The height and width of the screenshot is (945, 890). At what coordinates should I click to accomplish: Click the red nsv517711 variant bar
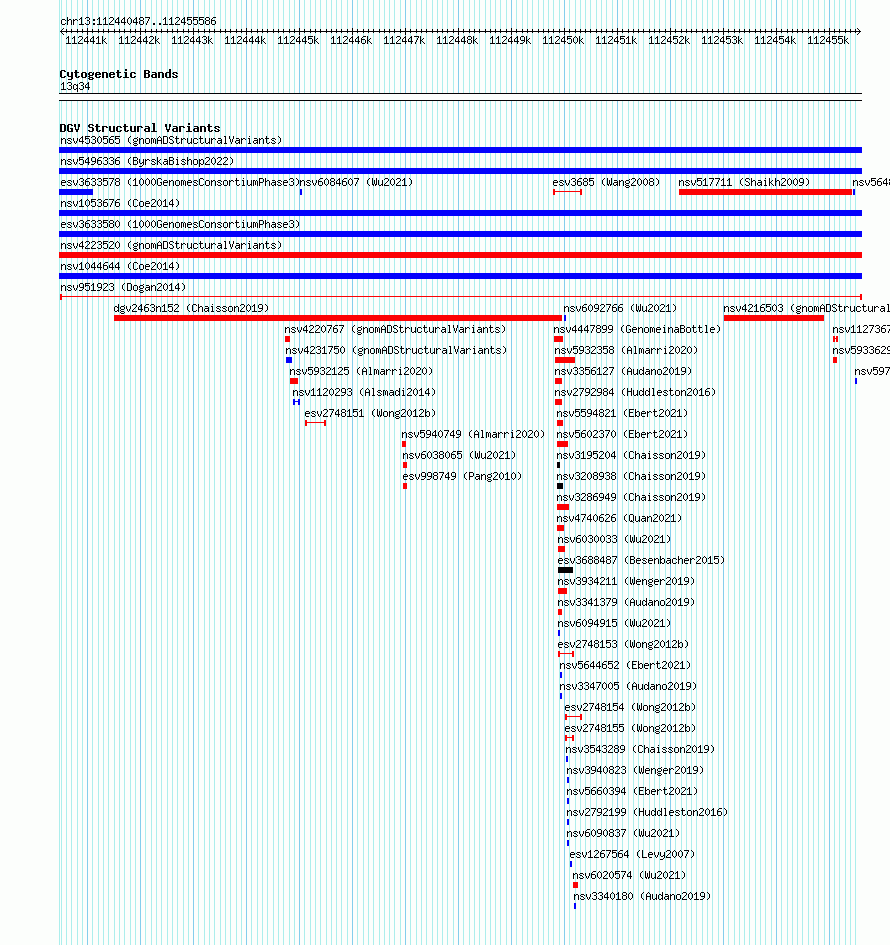click(x=765, y=192)
